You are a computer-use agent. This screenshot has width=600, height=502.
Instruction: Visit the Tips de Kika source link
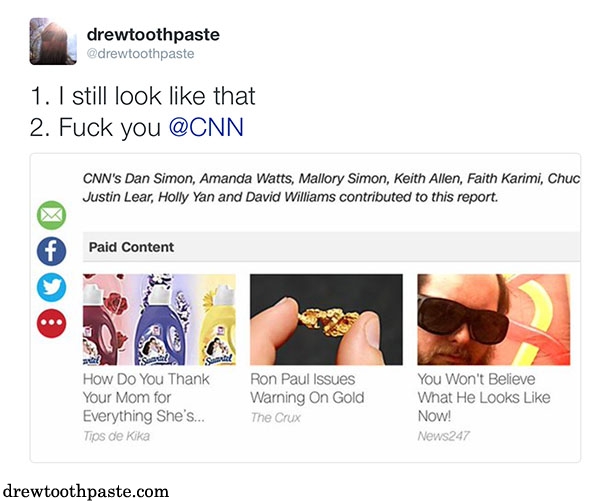(116, 436)
